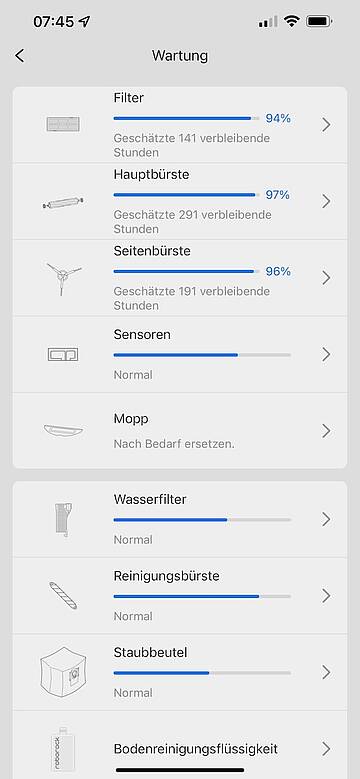This screenshot has width=360, height=779.
Task: Tap the Reinigungsbürste progress bar
Action: 202,596
